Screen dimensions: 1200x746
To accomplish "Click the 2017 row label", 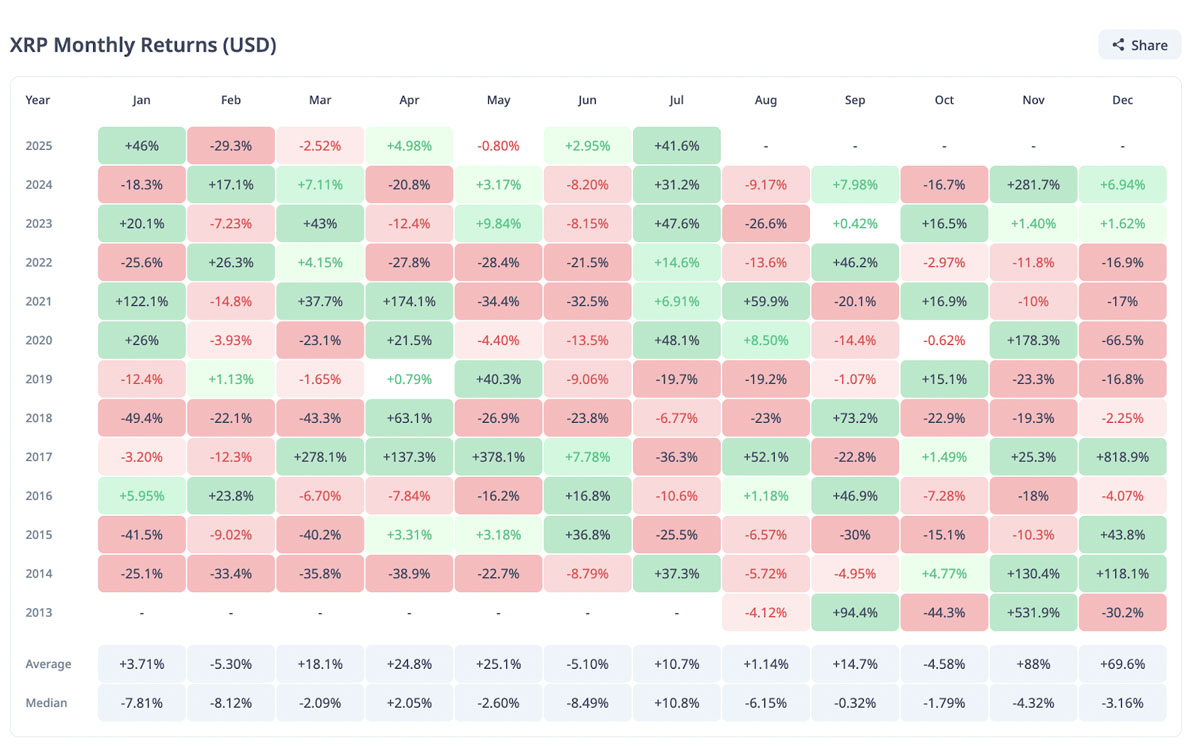I will point(38,457).
